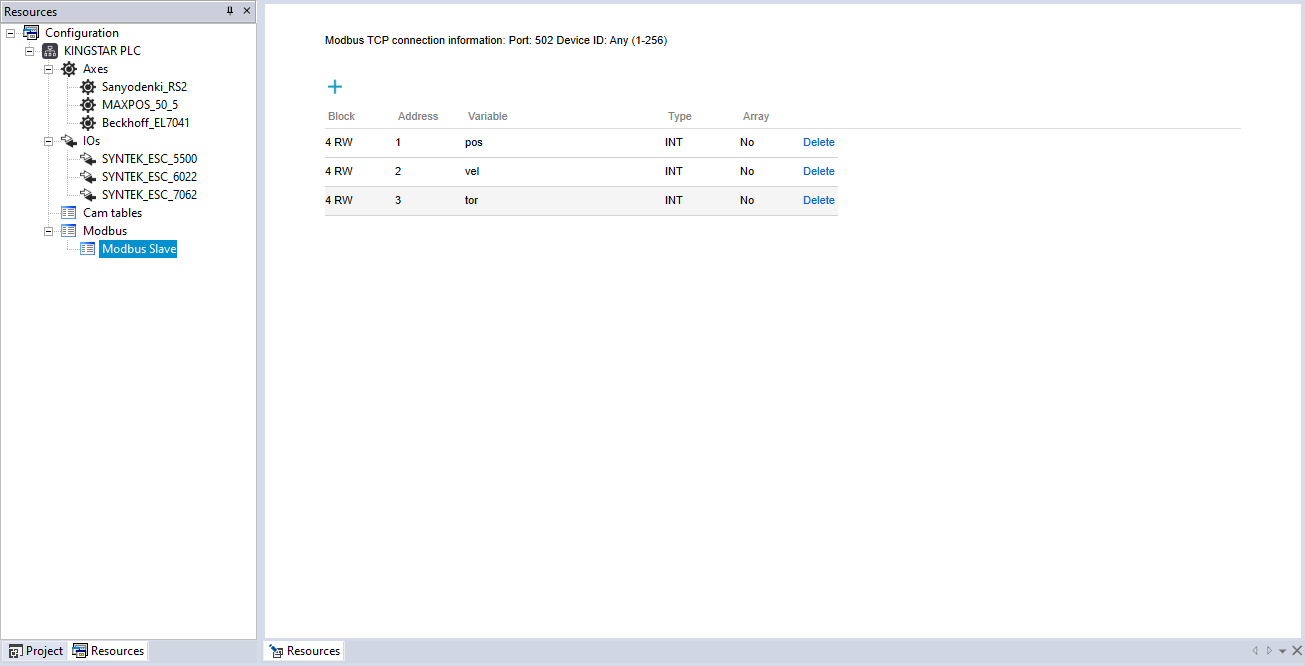Click the IO icon beside SYNTEK_ESC_5500
Image resolution: width=1305 pixels, height=666 pixels.
point(88,159)
